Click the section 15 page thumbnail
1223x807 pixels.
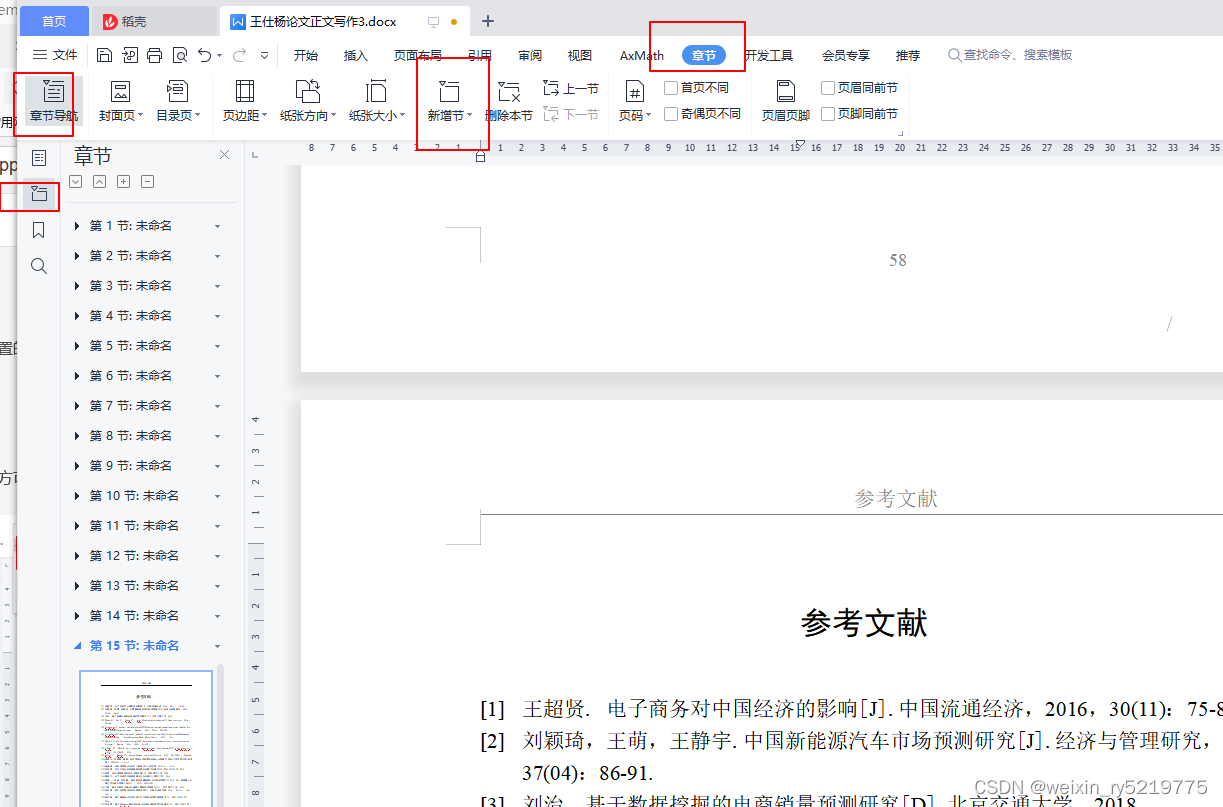(146, 739)
